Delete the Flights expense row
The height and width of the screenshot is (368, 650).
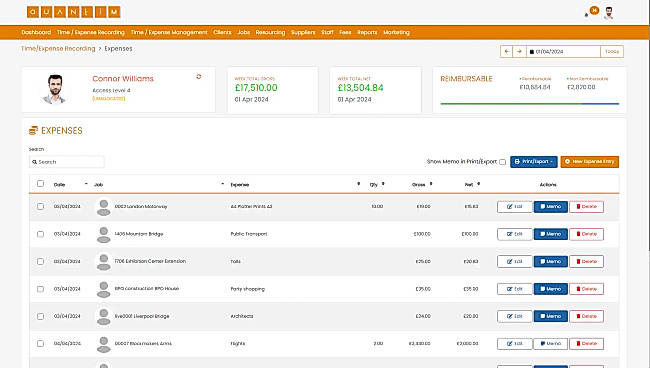coord(586,344)
